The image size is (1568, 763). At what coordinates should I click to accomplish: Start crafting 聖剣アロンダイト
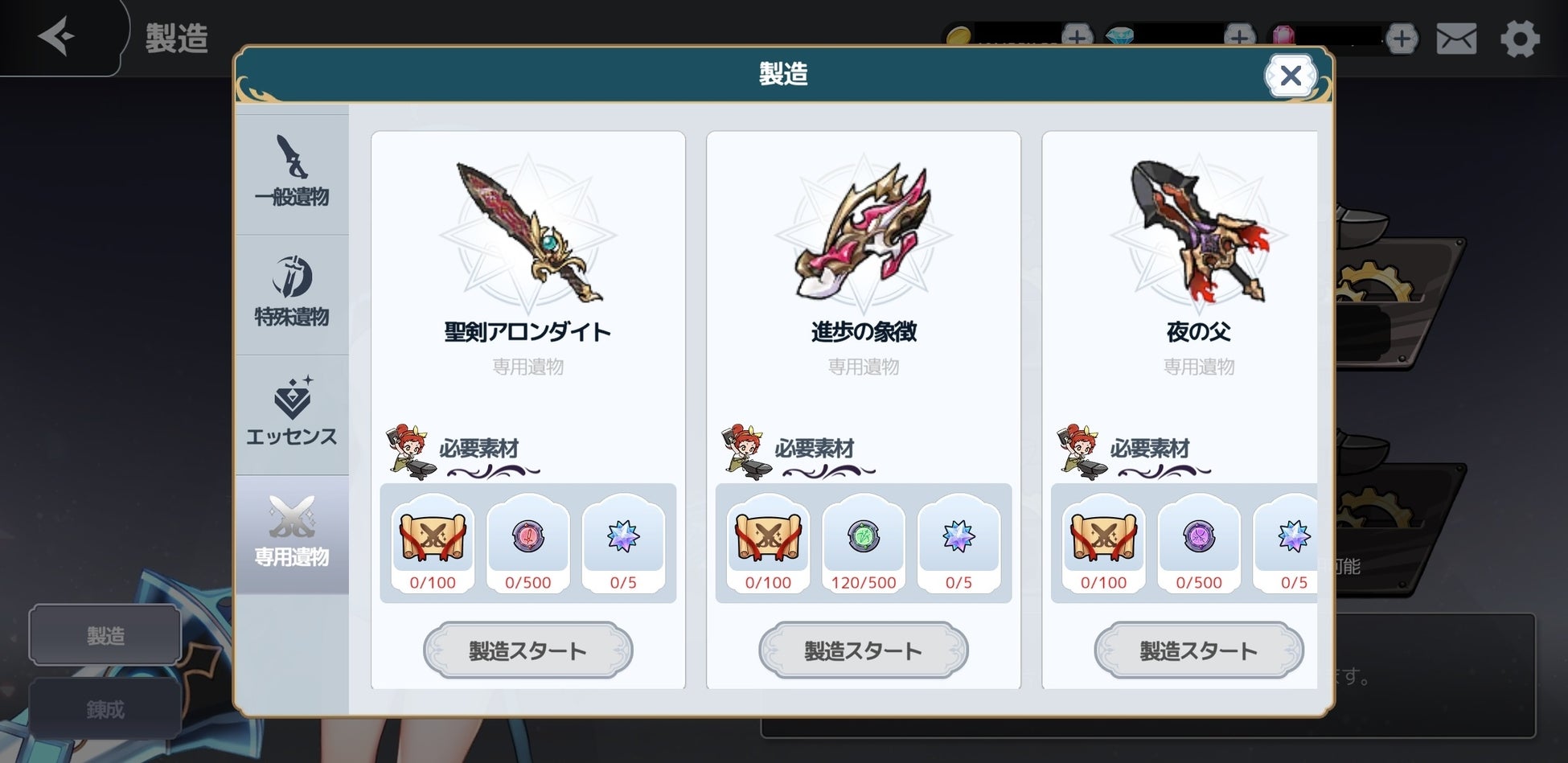click(x=528, y=650)
